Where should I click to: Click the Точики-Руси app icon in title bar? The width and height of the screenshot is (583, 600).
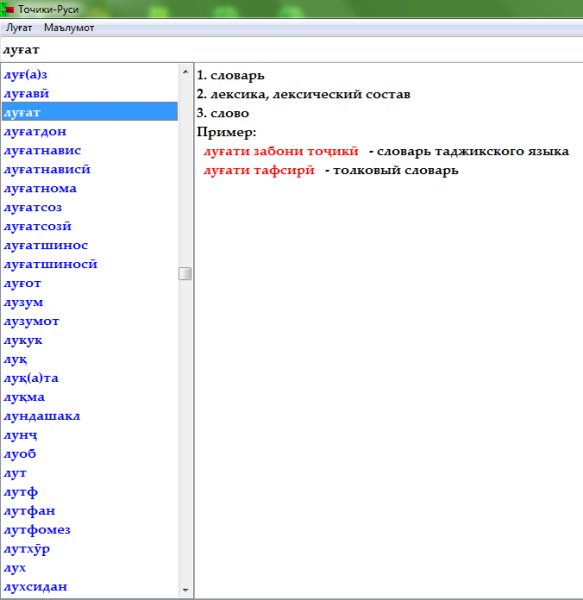[x=7, y=8]
